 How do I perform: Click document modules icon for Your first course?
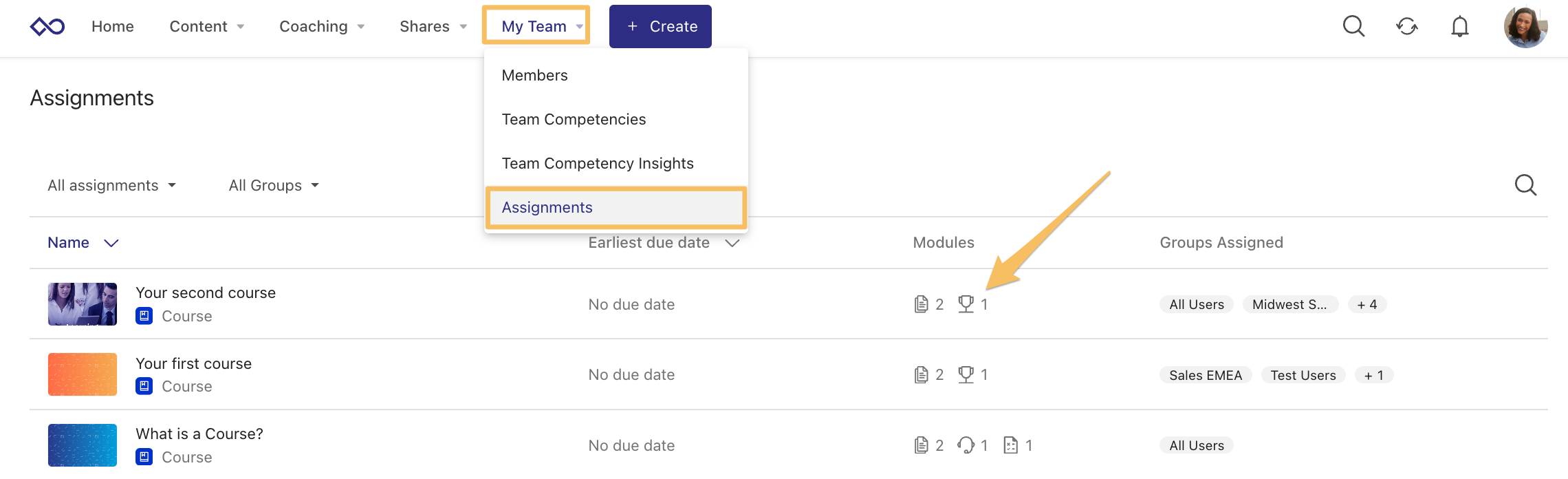pyautogui.click(x=921, y=374)
